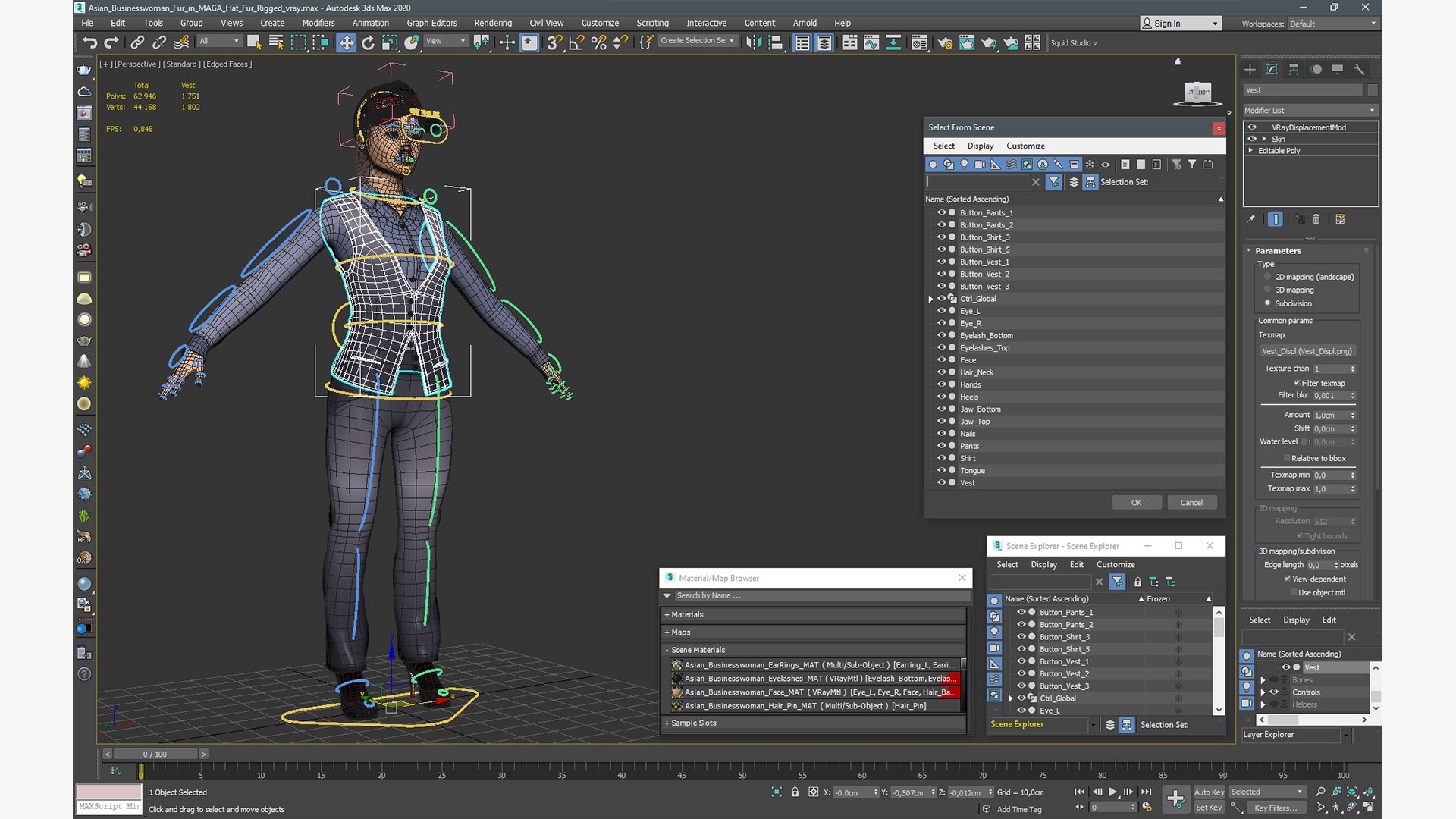1456x819 pixels.
Task: Click Set Key large plus button
Action: 1175,799
